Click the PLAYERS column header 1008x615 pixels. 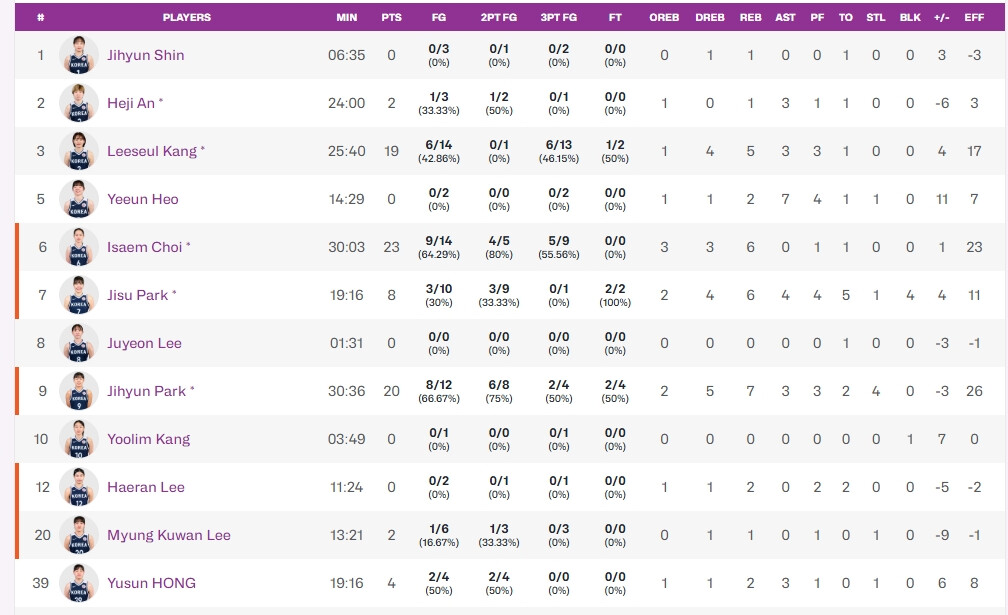point(187,17)
